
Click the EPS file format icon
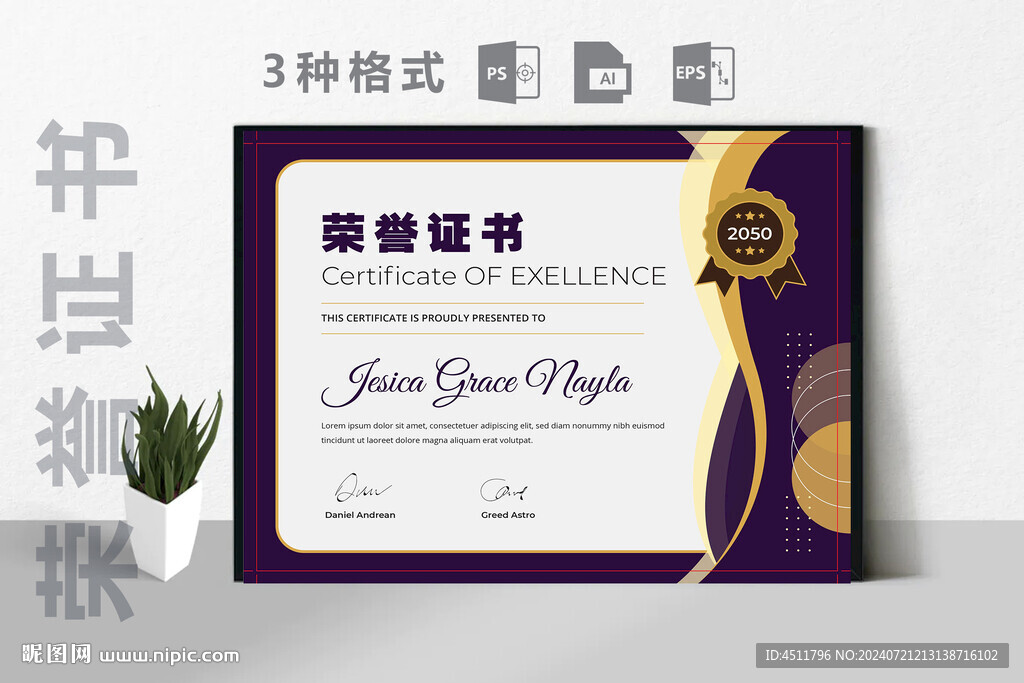pyautogui.click(x=703, y=72)
